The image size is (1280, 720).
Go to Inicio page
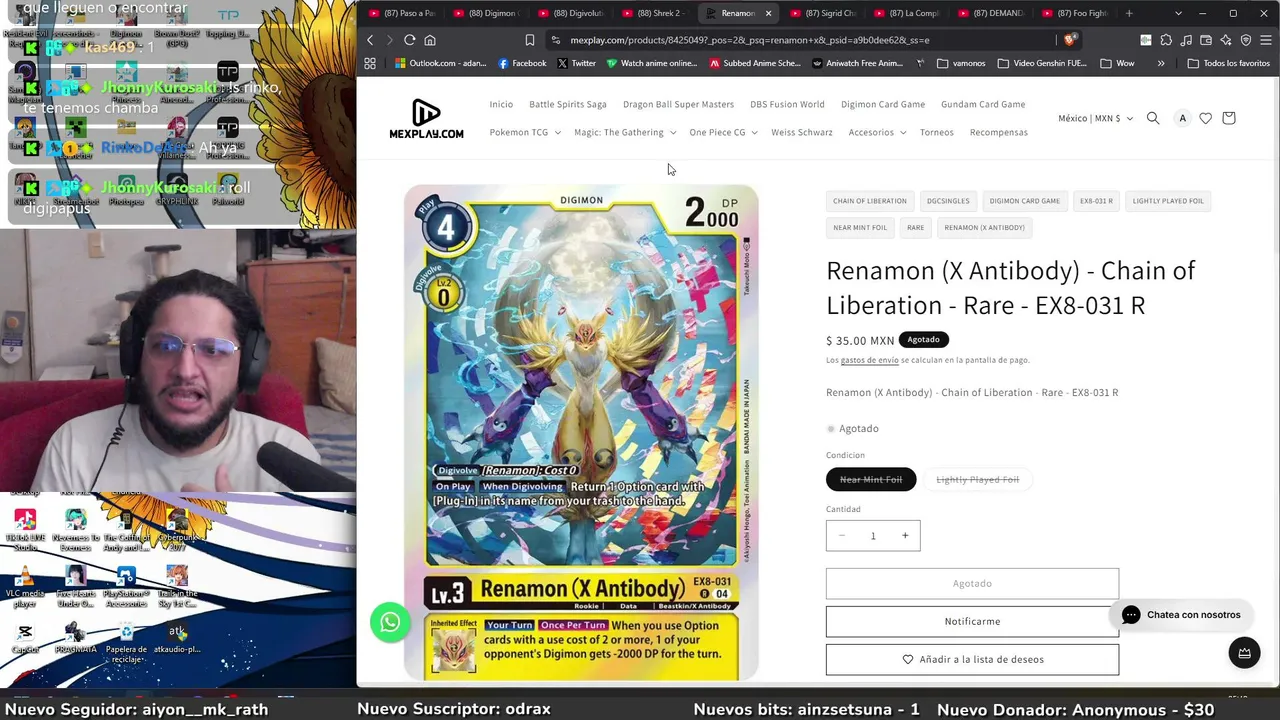pyautogui.click(x=501, y=104)
